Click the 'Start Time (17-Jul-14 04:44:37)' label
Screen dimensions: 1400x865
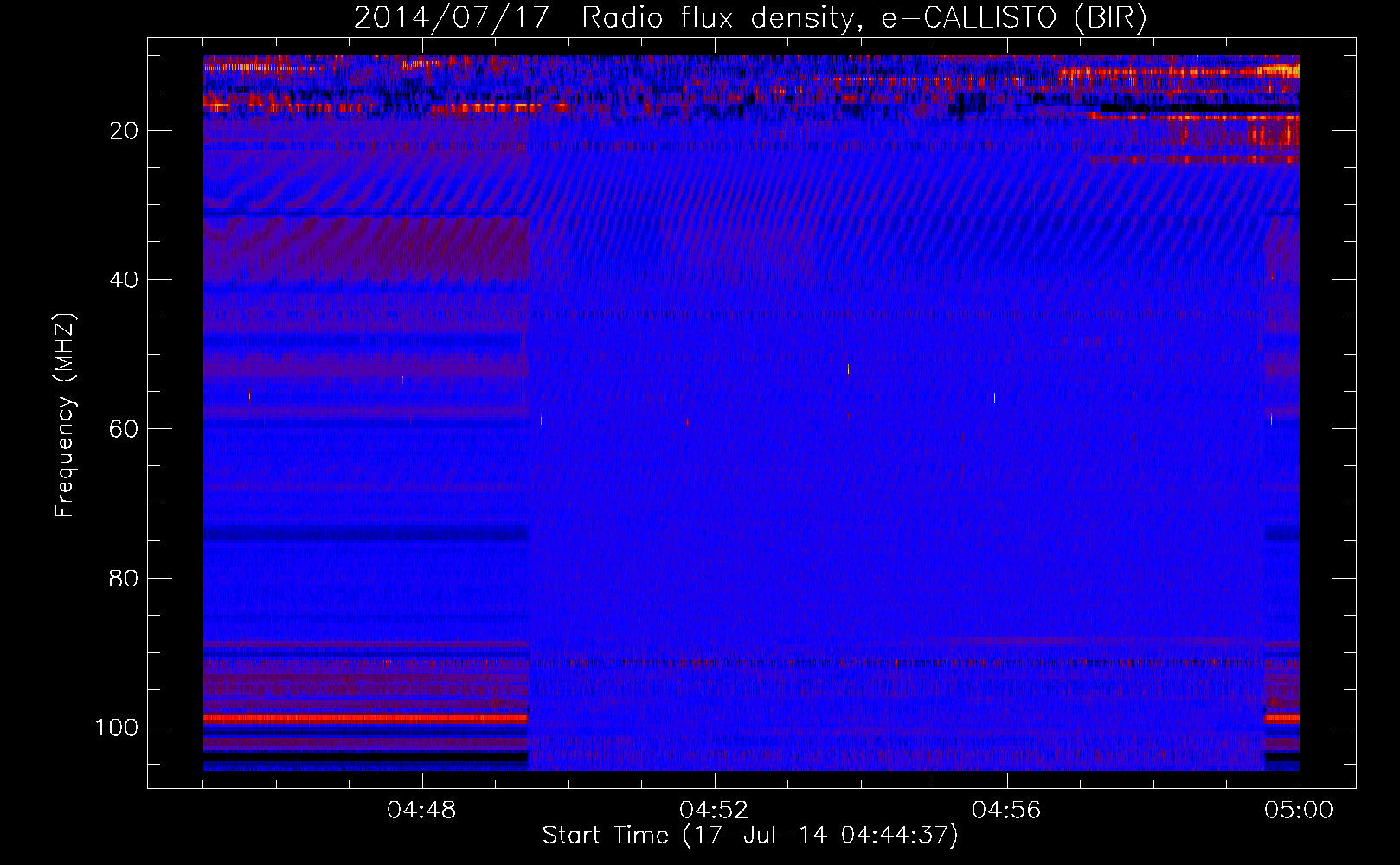coord(750,836)
